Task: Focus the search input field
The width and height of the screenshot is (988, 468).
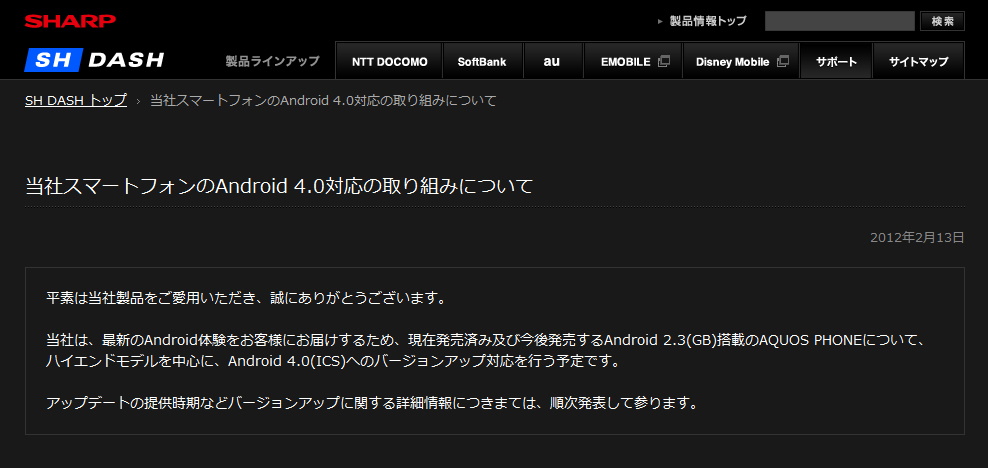Action: tap(839, 21)
